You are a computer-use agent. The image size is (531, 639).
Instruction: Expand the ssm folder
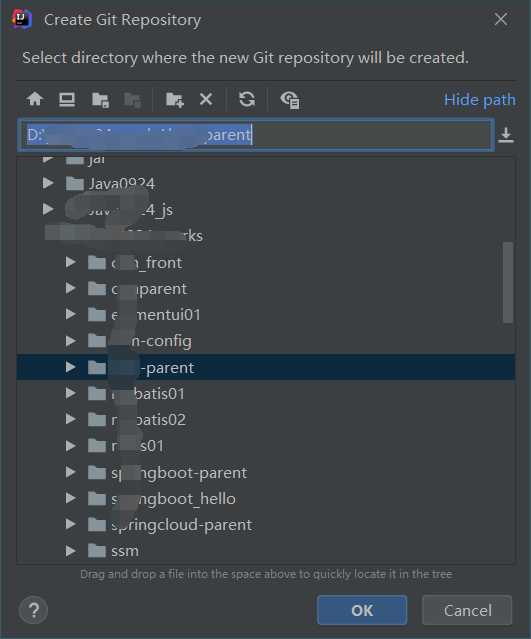(x=71, y=551)
